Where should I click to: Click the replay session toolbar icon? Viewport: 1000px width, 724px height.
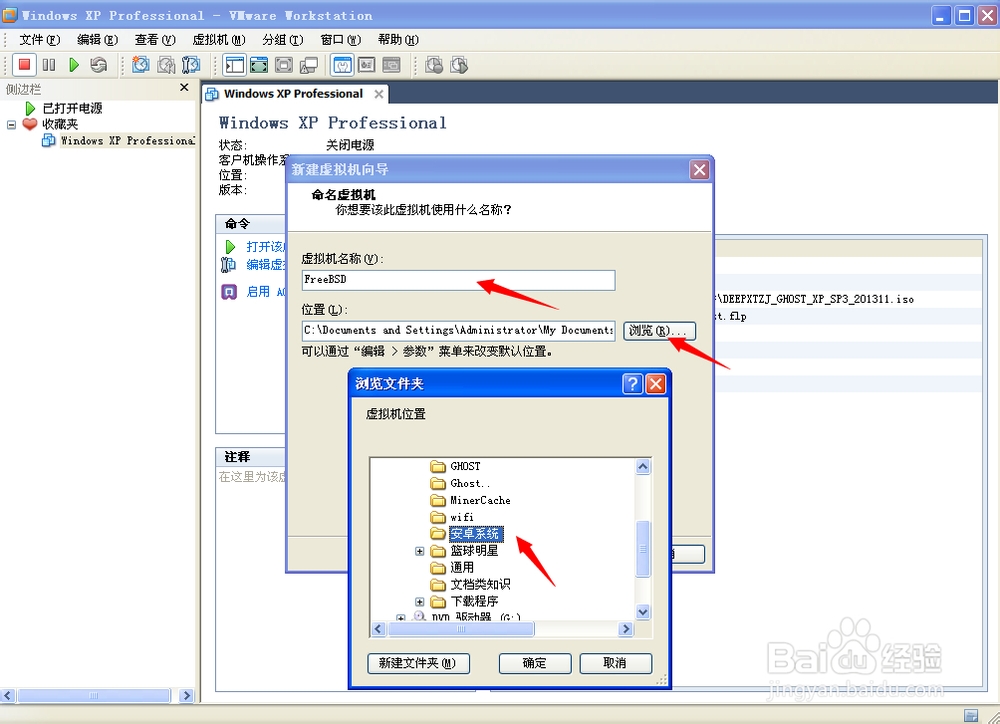point(459,64)
